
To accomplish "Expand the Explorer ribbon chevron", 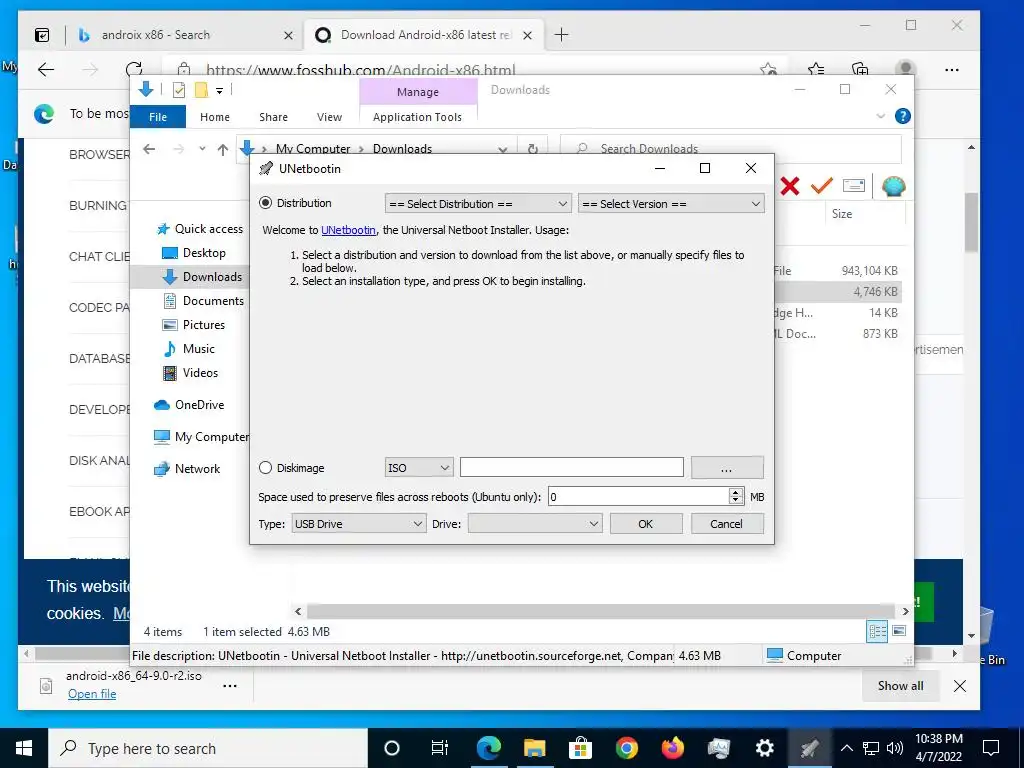I will coord(880,116).
